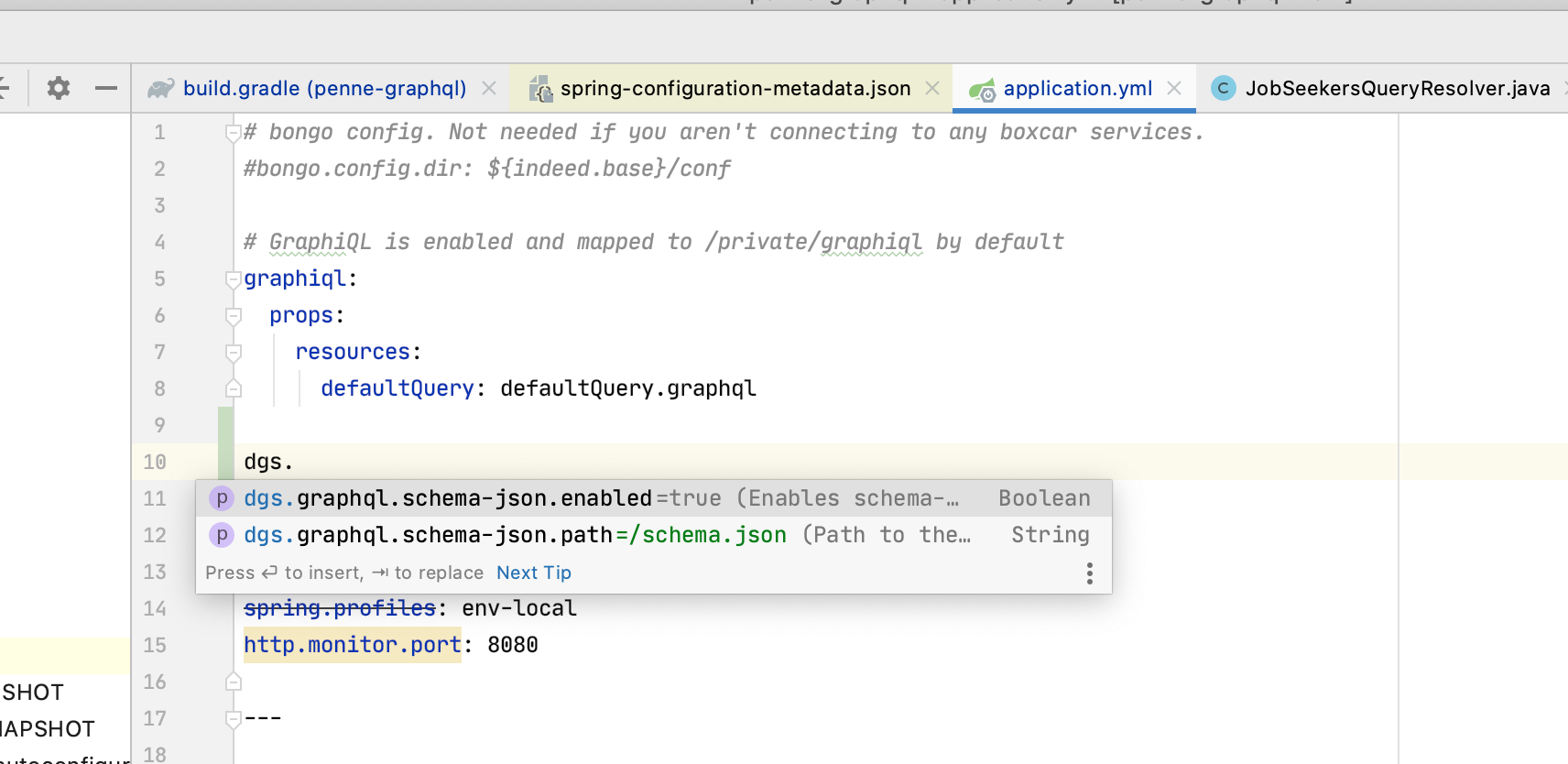Click property icon beside schema-json.enabled suggestion

[221, 498]
